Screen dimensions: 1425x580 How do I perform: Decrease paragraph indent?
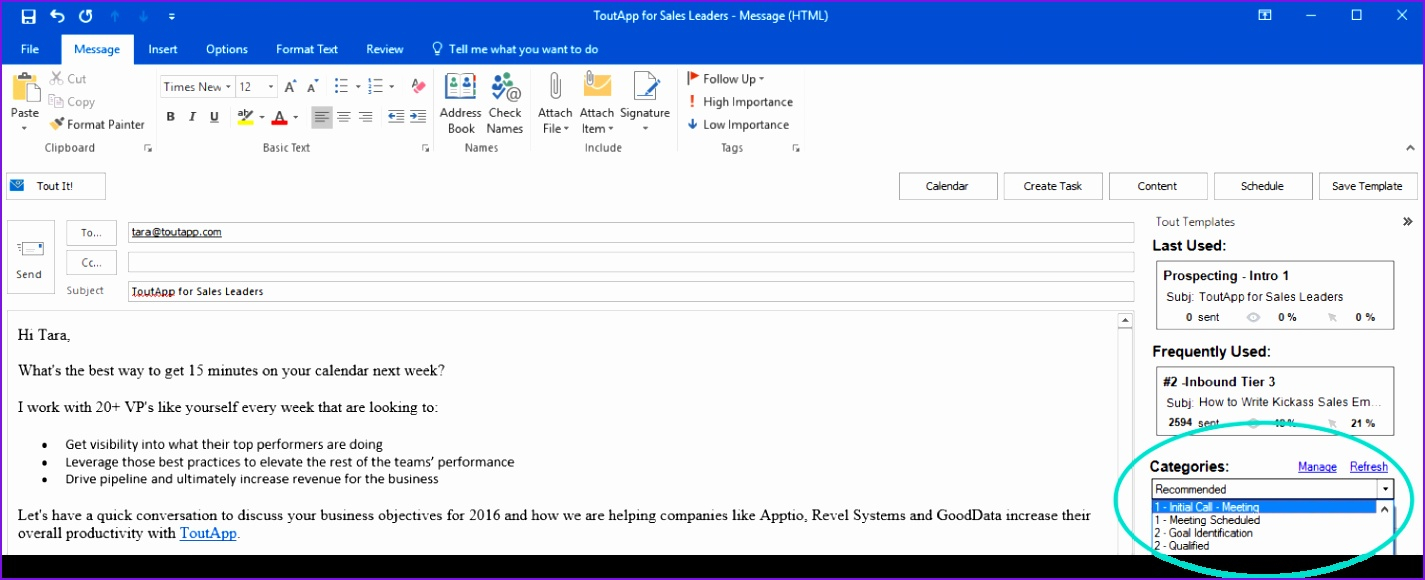click(395, 117)
